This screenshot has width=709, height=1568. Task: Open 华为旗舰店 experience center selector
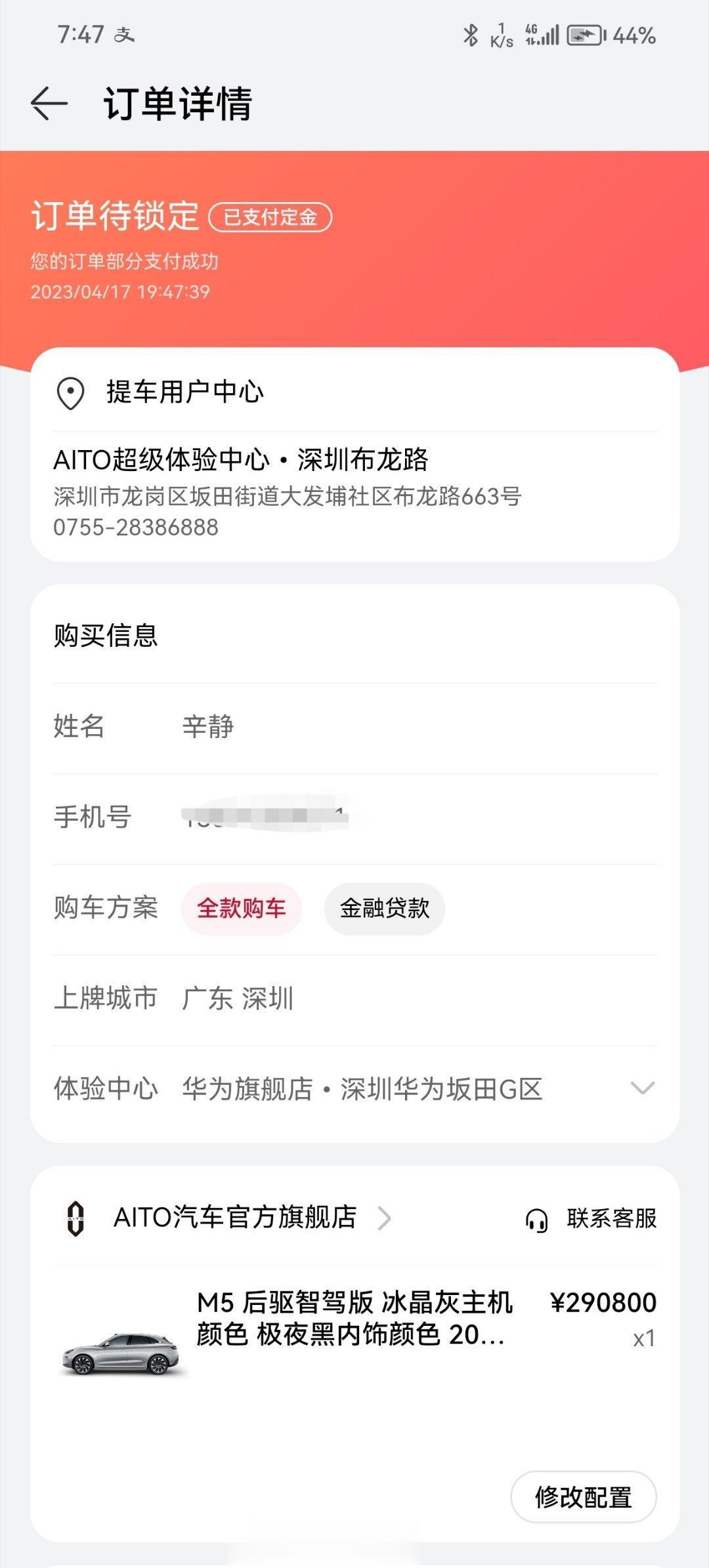362,1089
